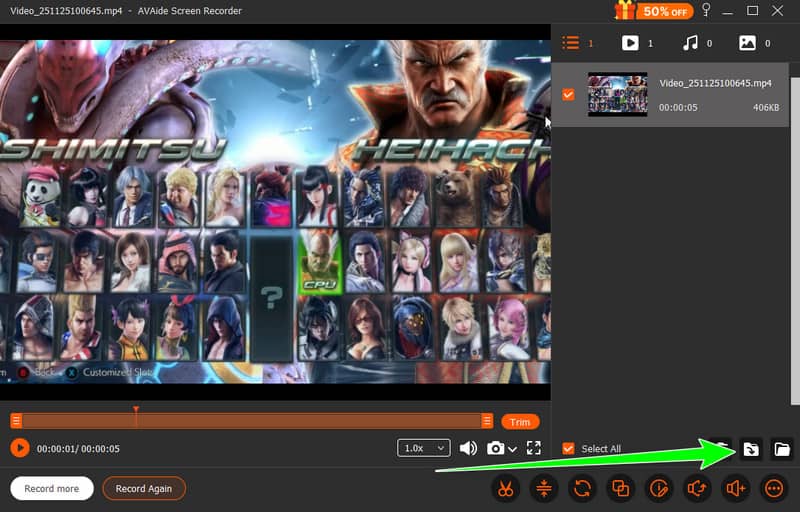
Task: Click the Record more button
Action: point(52,489)
